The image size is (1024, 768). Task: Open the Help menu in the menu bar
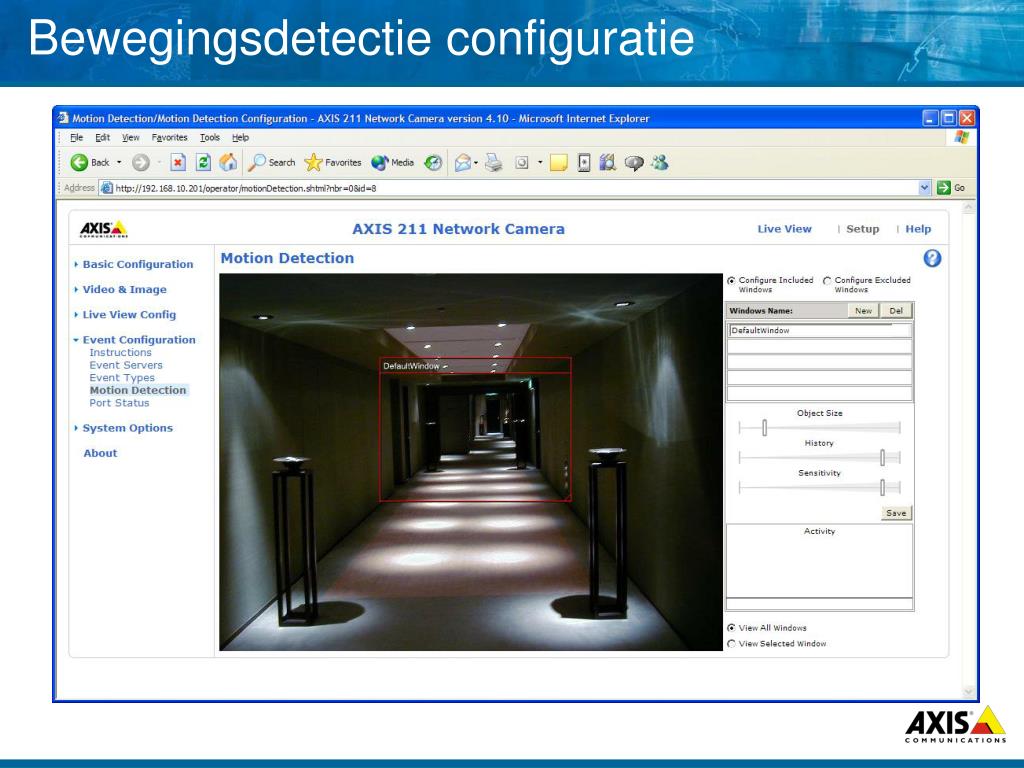click(240, 138)
